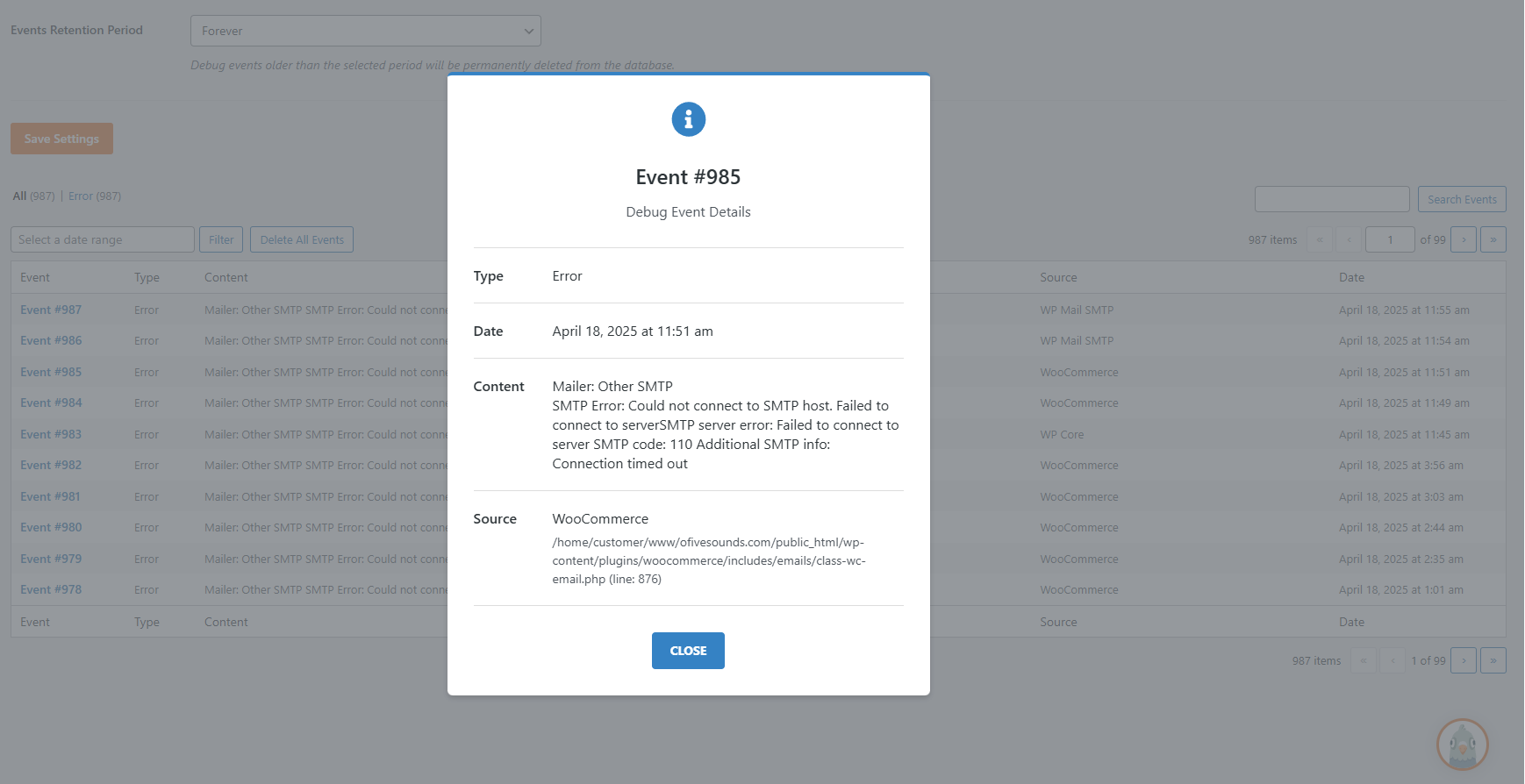The width and height of the screenshot is (1525, 784).
Task: Close the Event #985 dialog
Action: pos(688,651)
